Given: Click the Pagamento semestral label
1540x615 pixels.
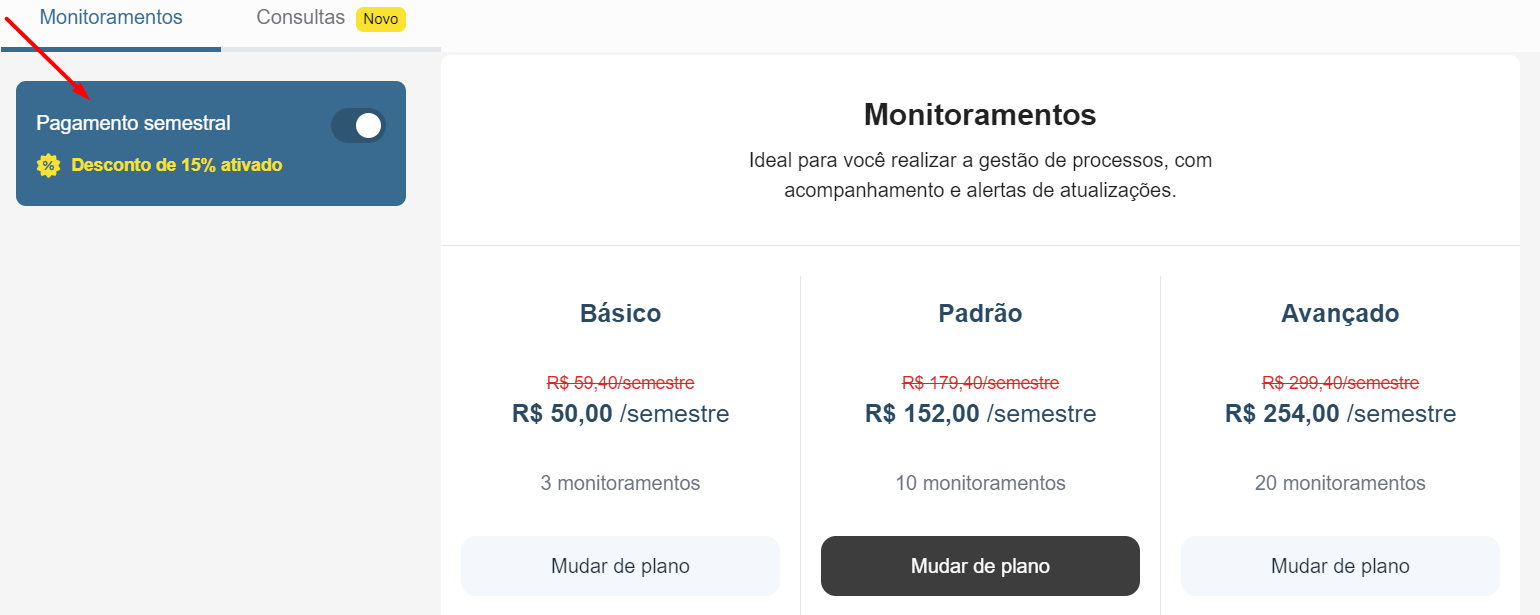Looking at the screenshot, I should coord(133,123).
